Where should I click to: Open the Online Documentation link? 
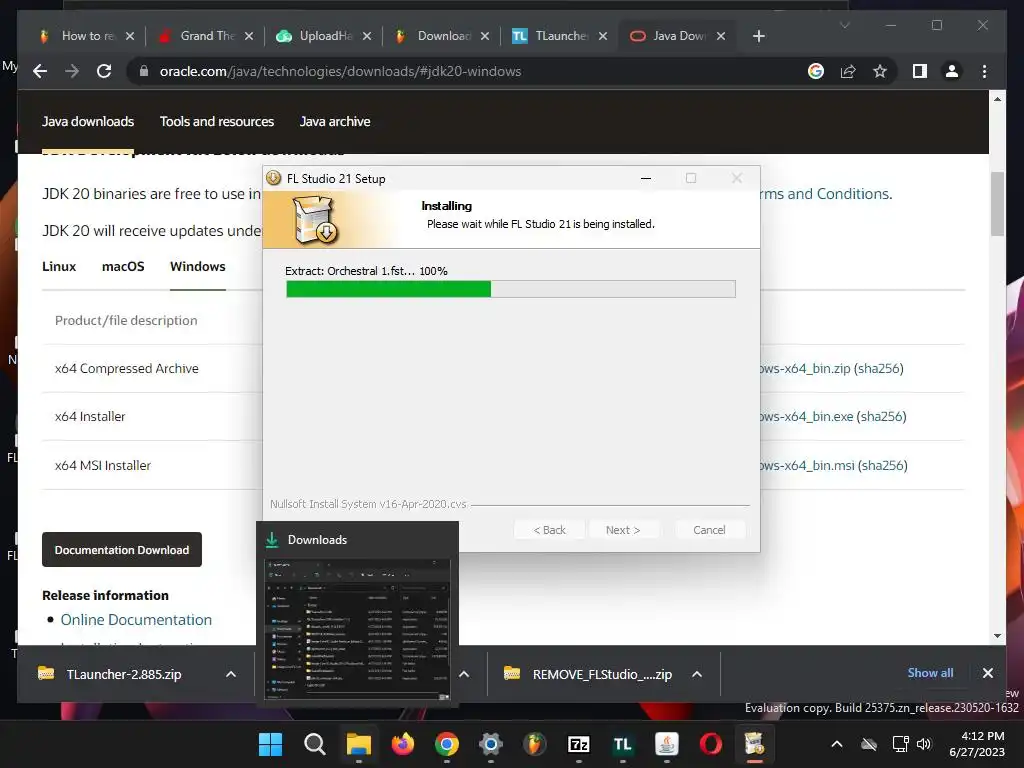[136, 620]
